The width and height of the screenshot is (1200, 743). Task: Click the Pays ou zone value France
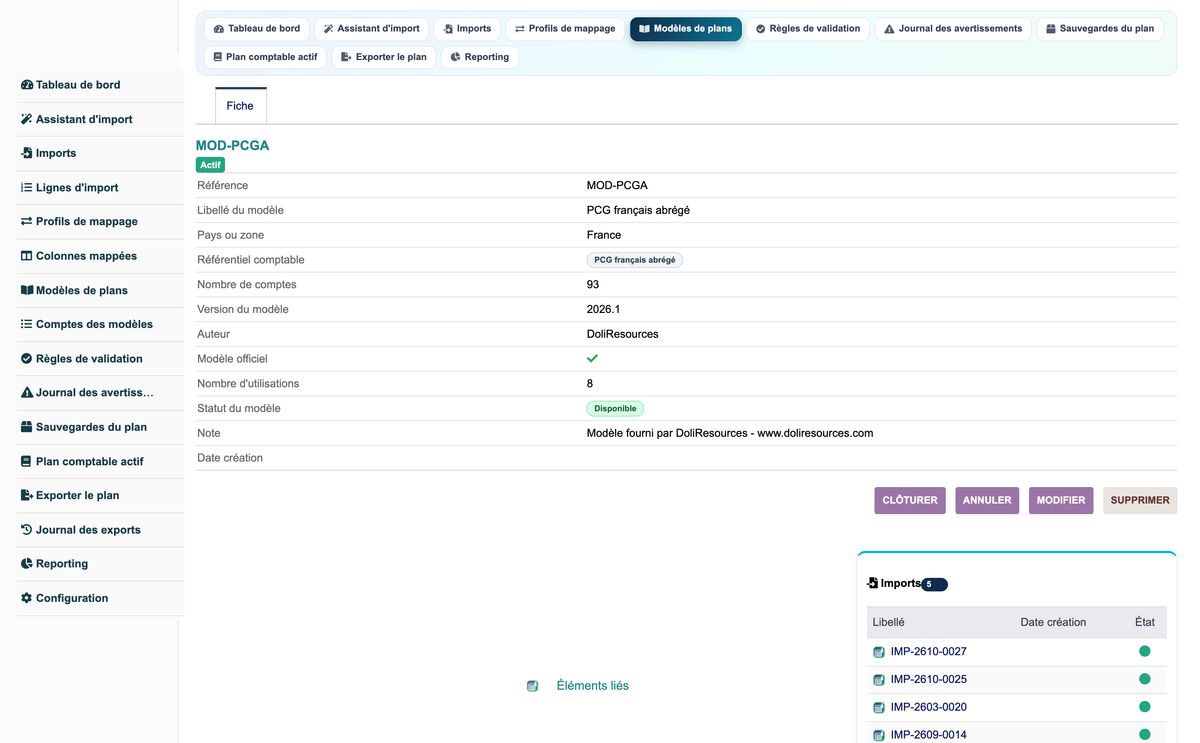point(604,235)
